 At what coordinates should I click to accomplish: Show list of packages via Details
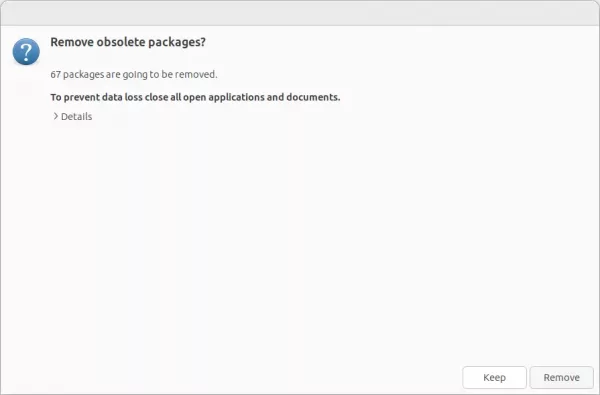point(73,116)
